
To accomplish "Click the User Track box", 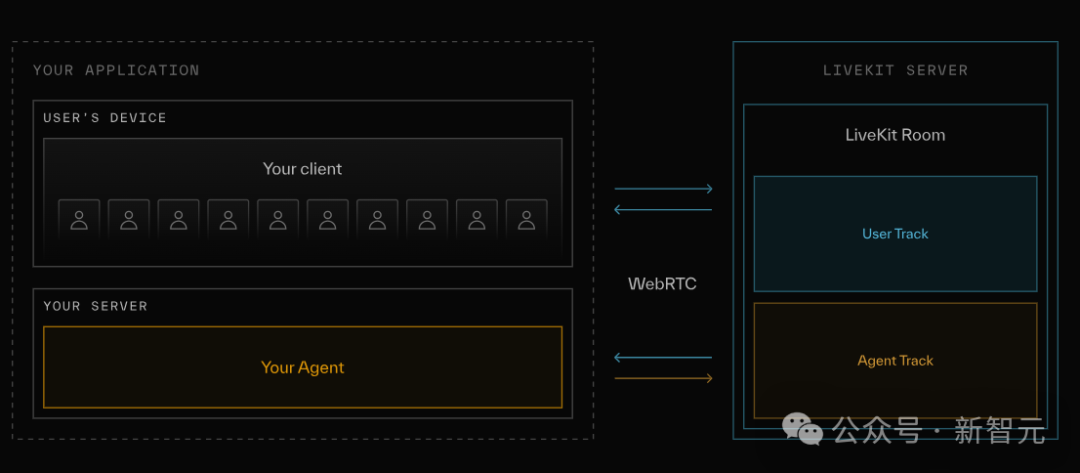I will pos(895,234).
